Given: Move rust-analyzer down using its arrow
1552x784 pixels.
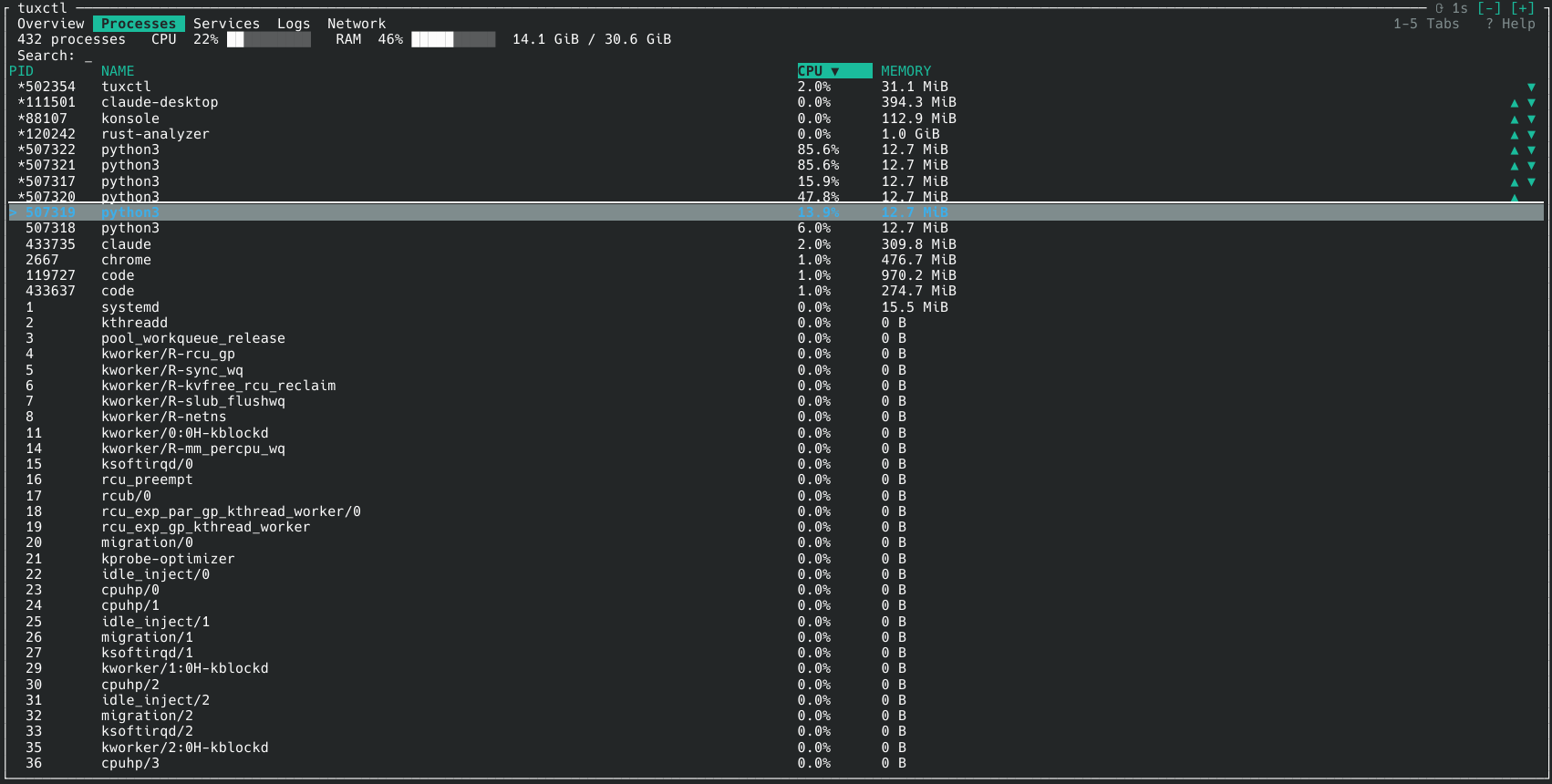Looking at the screenshot, I should point(1531,134).
